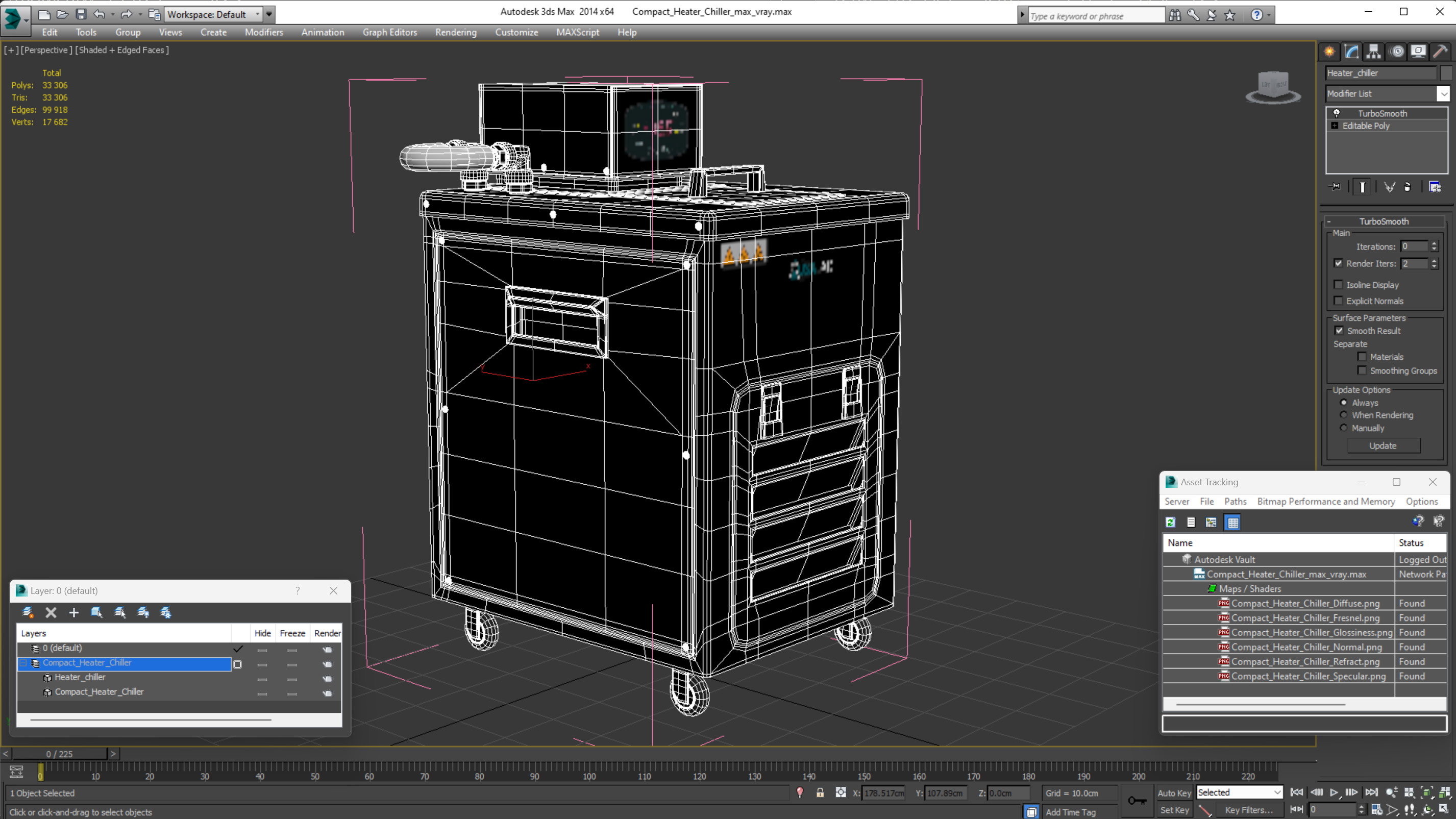Enable Separate by Smoothing Groups checkbox

pos(1362,371)
